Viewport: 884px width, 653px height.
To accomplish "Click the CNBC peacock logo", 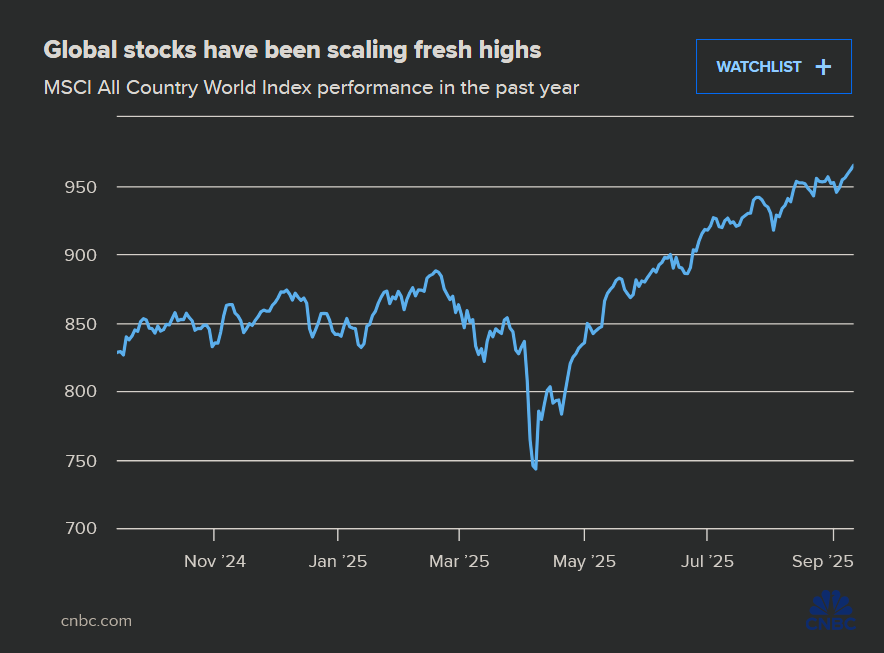I will point(830,612).
